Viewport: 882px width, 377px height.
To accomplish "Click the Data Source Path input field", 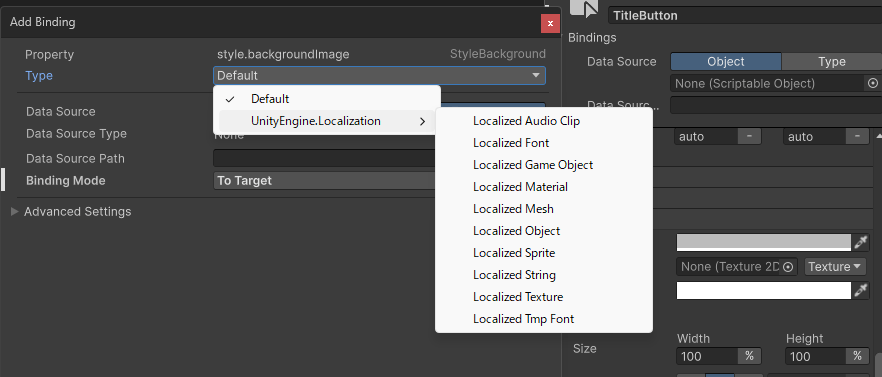I will click(x=325, y=158).
